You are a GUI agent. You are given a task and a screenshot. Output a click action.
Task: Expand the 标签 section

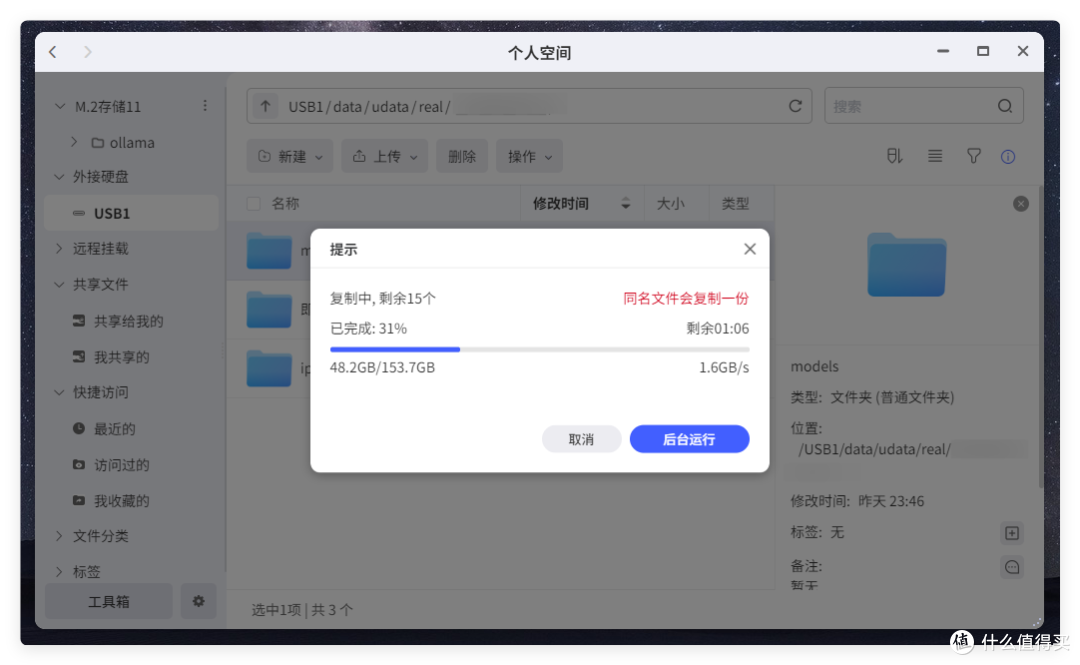[59, 571]
